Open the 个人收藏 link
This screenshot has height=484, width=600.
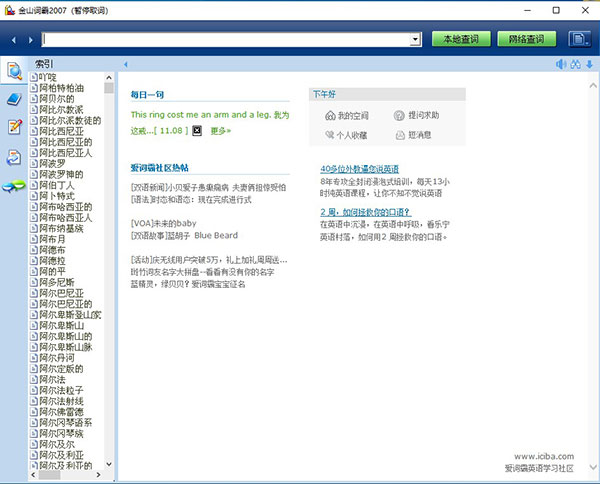(x=346, y=135)
